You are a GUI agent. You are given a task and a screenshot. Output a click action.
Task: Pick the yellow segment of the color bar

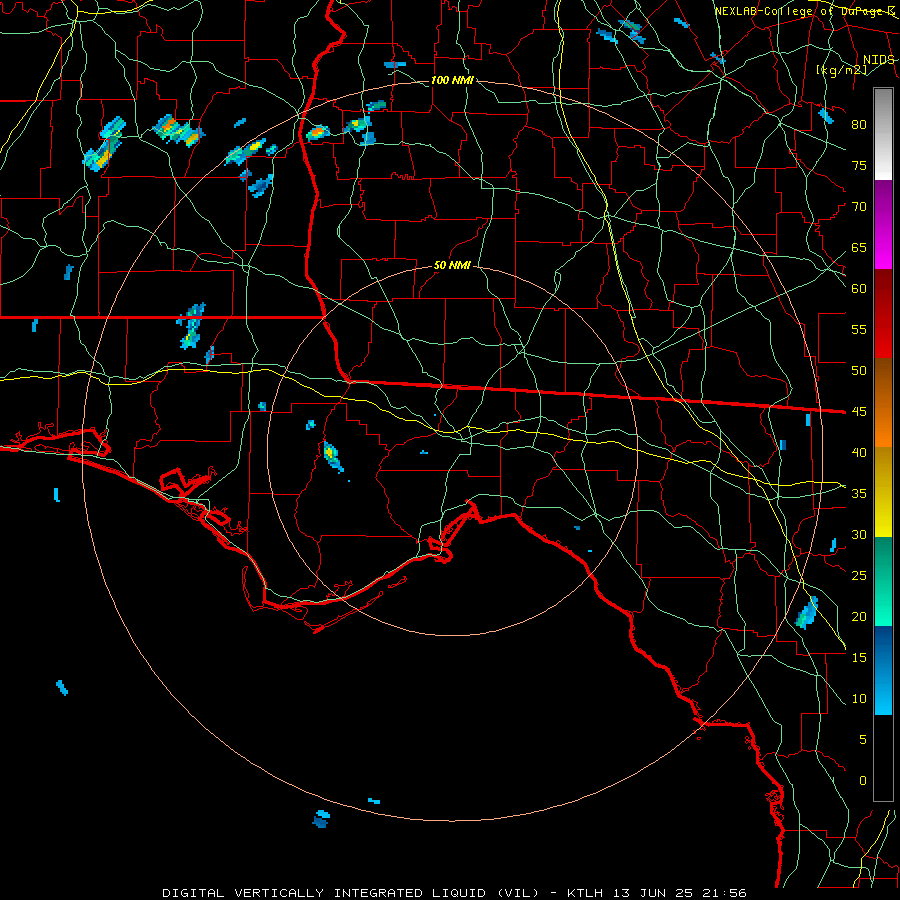pyautogui.click(x=883, y=492)
